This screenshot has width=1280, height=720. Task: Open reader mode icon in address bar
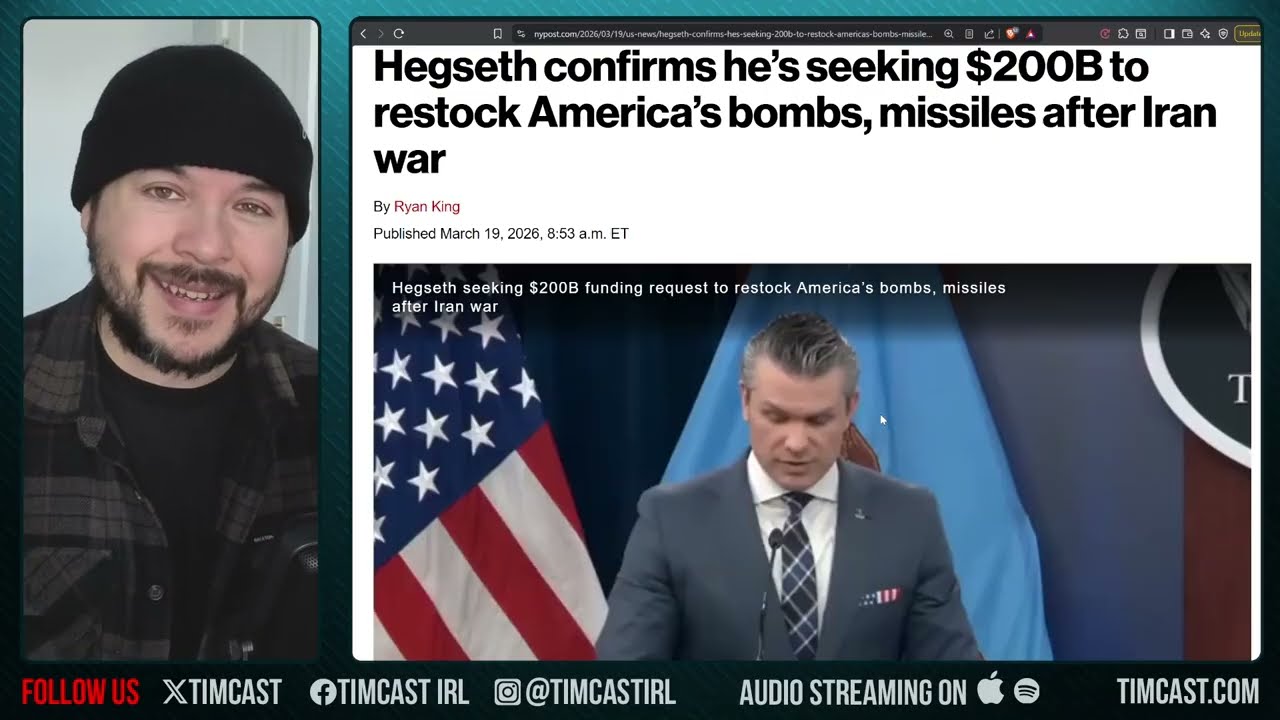click(969, 34)
